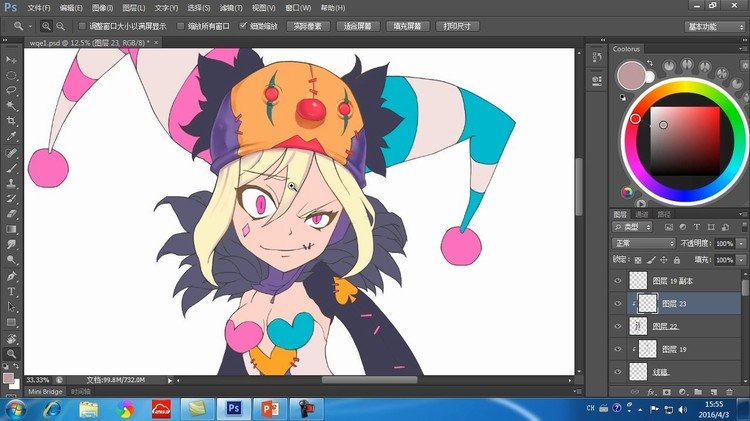Click the actual pixels button
This screenshot has height=421, width=750.
tap(308, 26)
